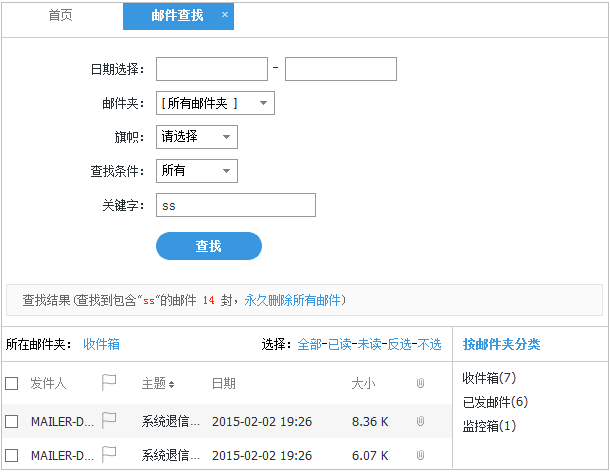Click the attachment paperclip in the column header
Viewport: 610px width, 472px height.
pos(420,383)
